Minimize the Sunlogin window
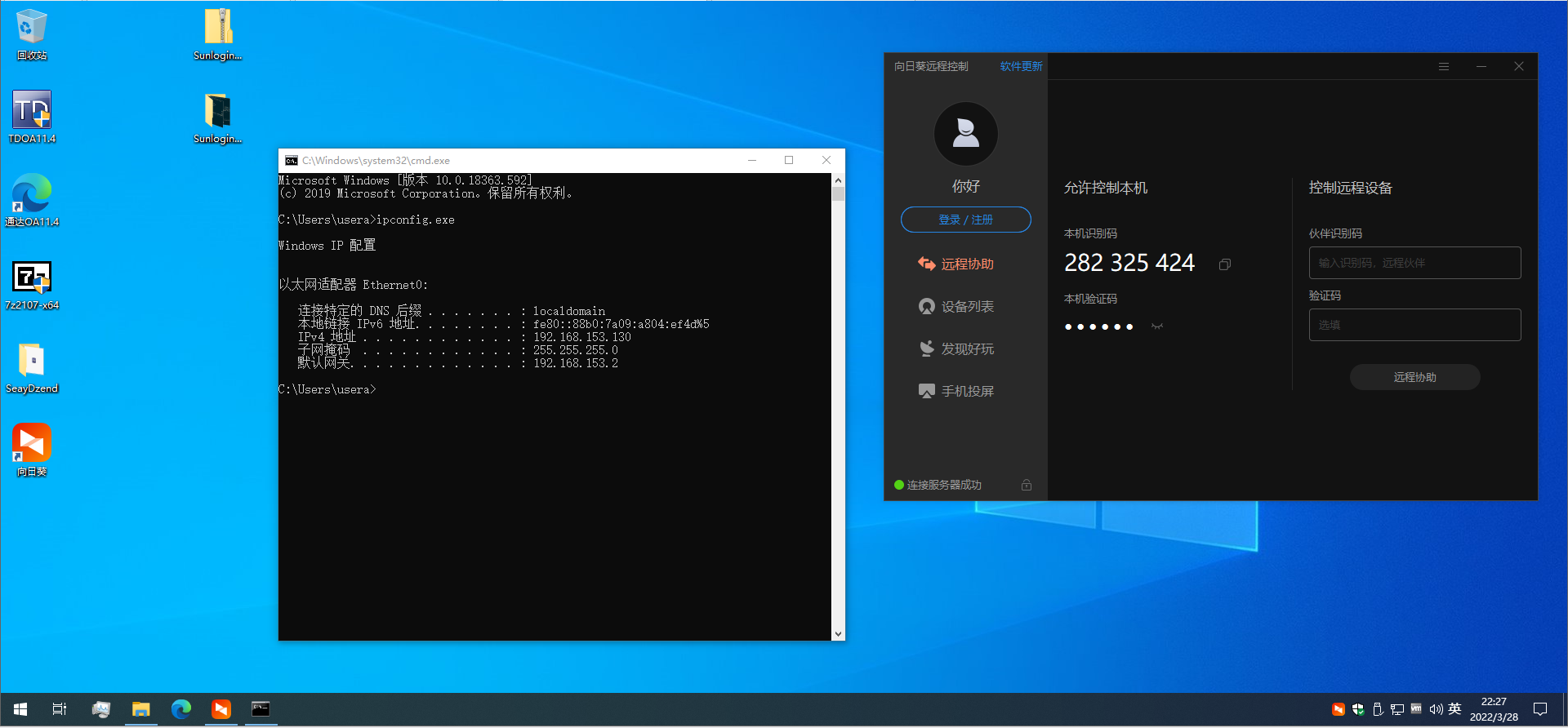 (1481, 66)
